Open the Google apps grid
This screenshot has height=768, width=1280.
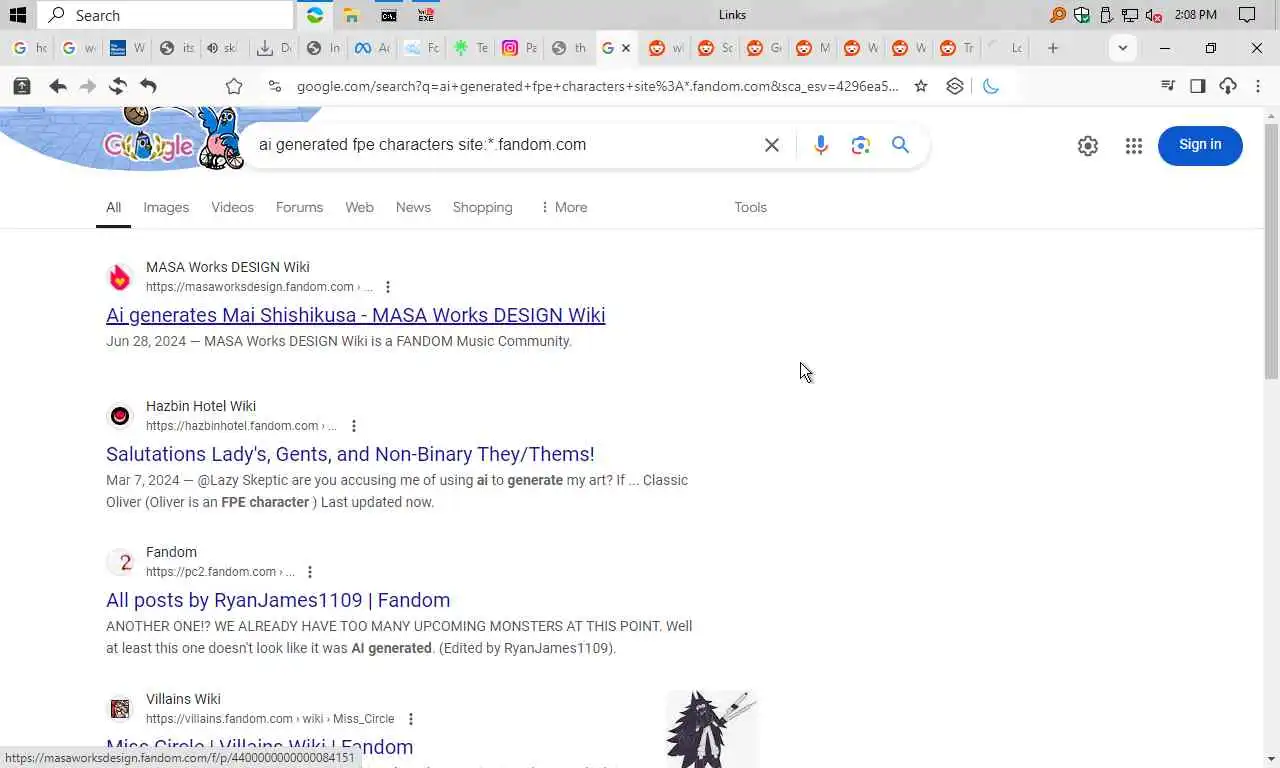(x=1133, y=146)
